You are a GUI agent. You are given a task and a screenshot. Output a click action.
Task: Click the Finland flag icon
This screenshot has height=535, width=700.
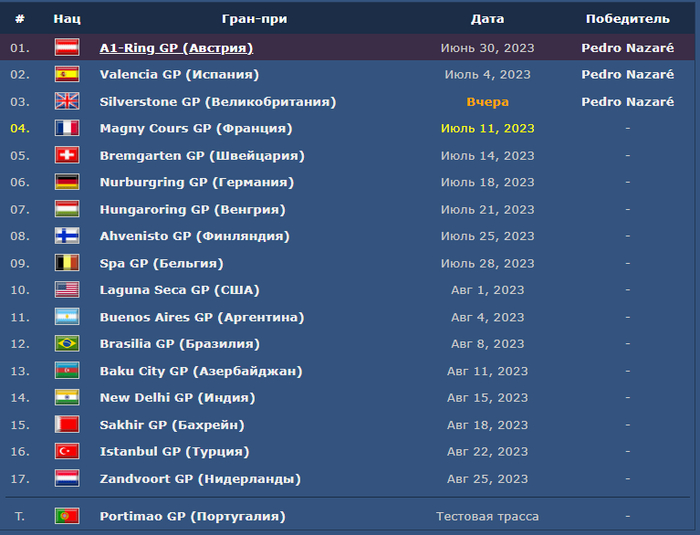click(67, 236)
